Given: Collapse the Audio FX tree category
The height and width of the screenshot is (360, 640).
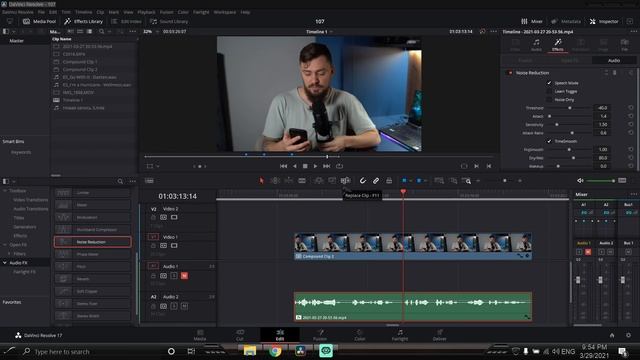Looking at the screenshot, I should click(5, 263).
